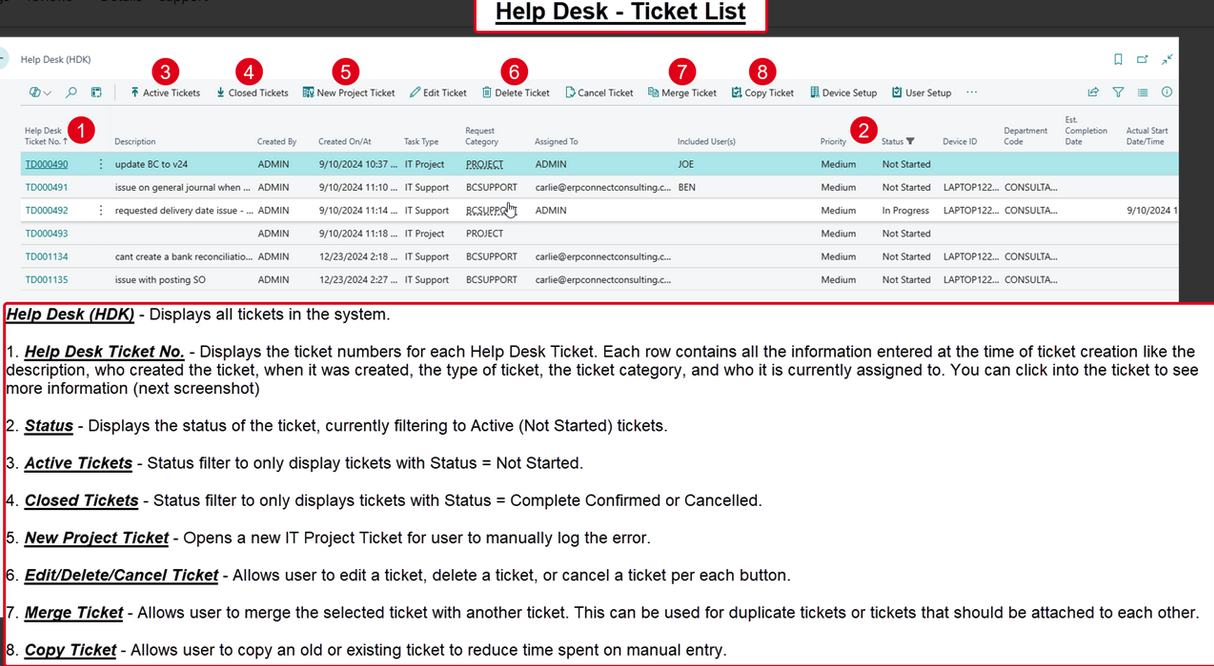Filter to Active Tickets
The image size is (1214, 666).
pyautogui.click(x=165, y=92)
